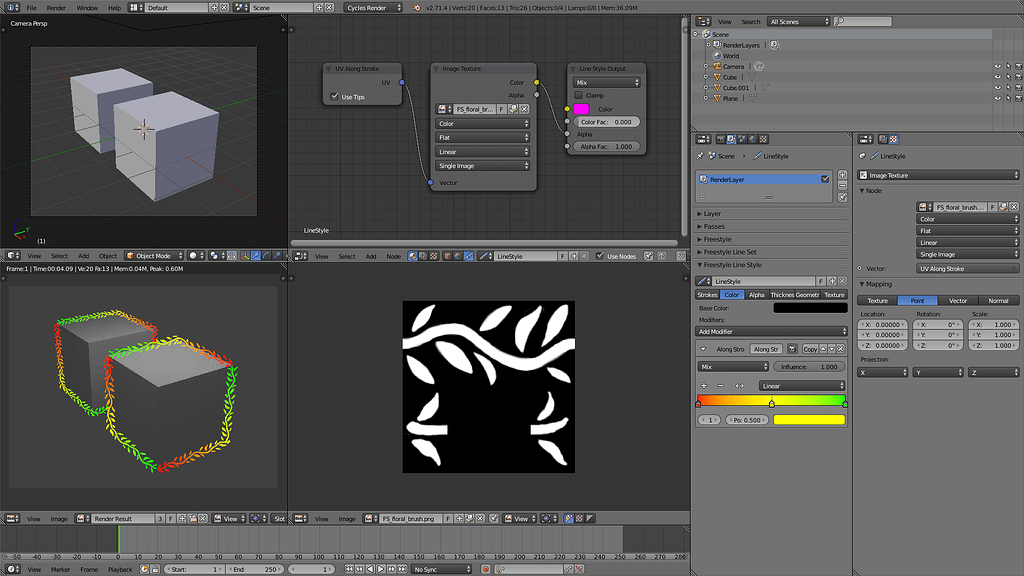Image resolution: width=1024 pixels, height=576 pixels.
Task: Enable the Clamp checkbox in Line Style Output node
Action: click(578, 95)
